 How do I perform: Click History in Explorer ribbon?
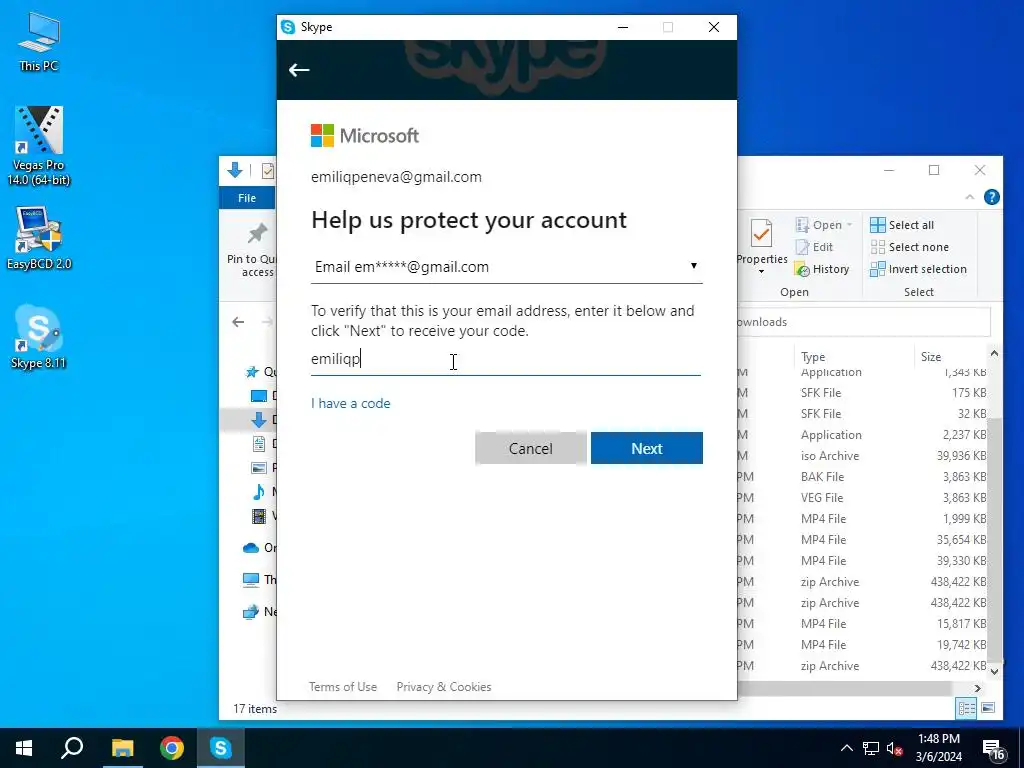point(822,269)
